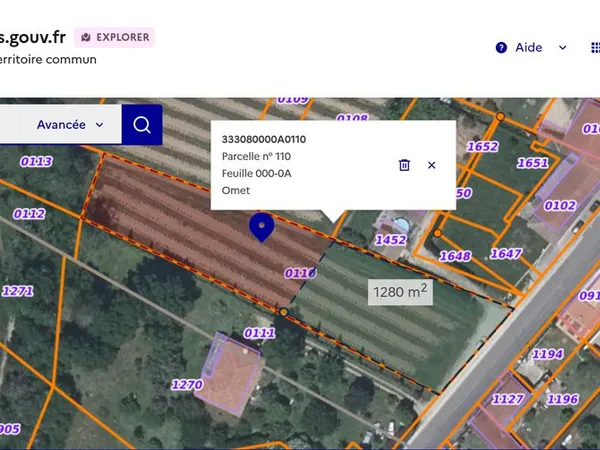
Task: Close the parcel info popup
Action: click(432, 165)
